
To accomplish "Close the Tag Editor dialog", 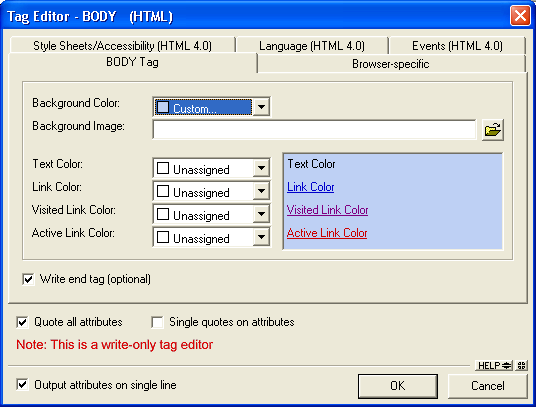I will click(520, 16).
